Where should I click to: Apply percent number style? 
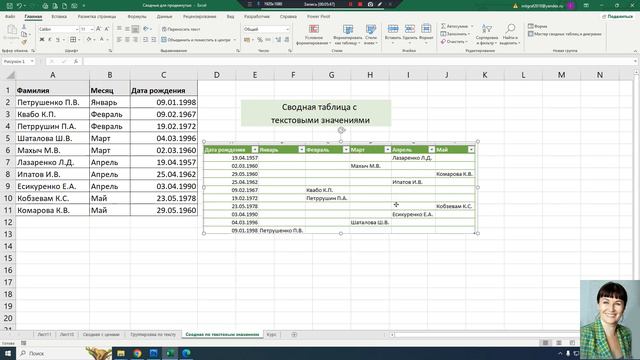pyautogui.click(x=260, y=40)
